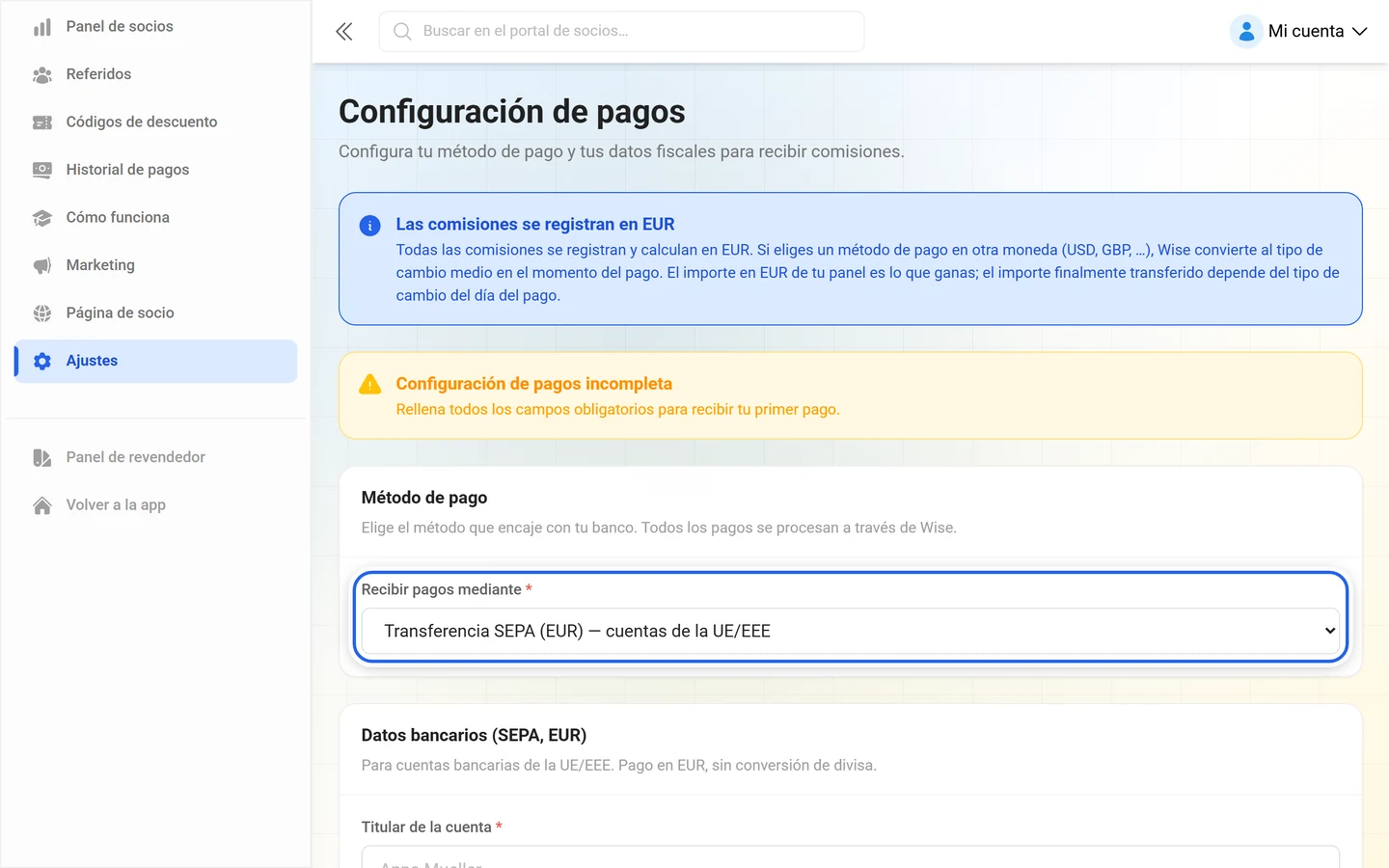Click the Ajustes gear icon
The height and width of the screenshot is (868, 1389).
coord(42,361)
